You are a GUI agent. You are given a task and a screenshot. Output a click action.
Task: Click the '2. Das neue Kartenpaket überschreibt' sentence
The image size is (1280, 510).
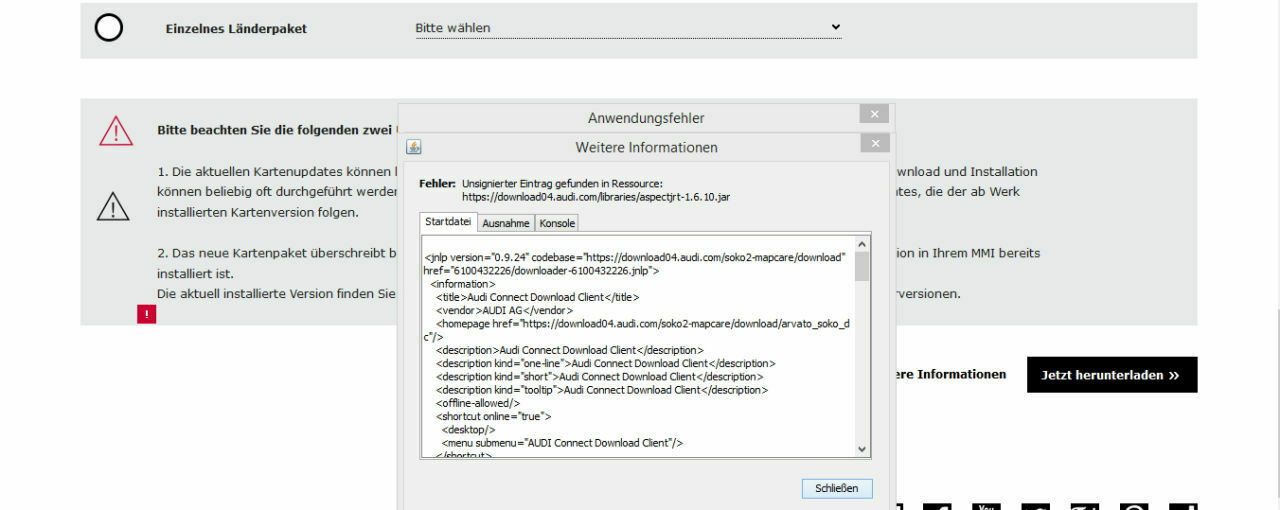tap(277, 253)
